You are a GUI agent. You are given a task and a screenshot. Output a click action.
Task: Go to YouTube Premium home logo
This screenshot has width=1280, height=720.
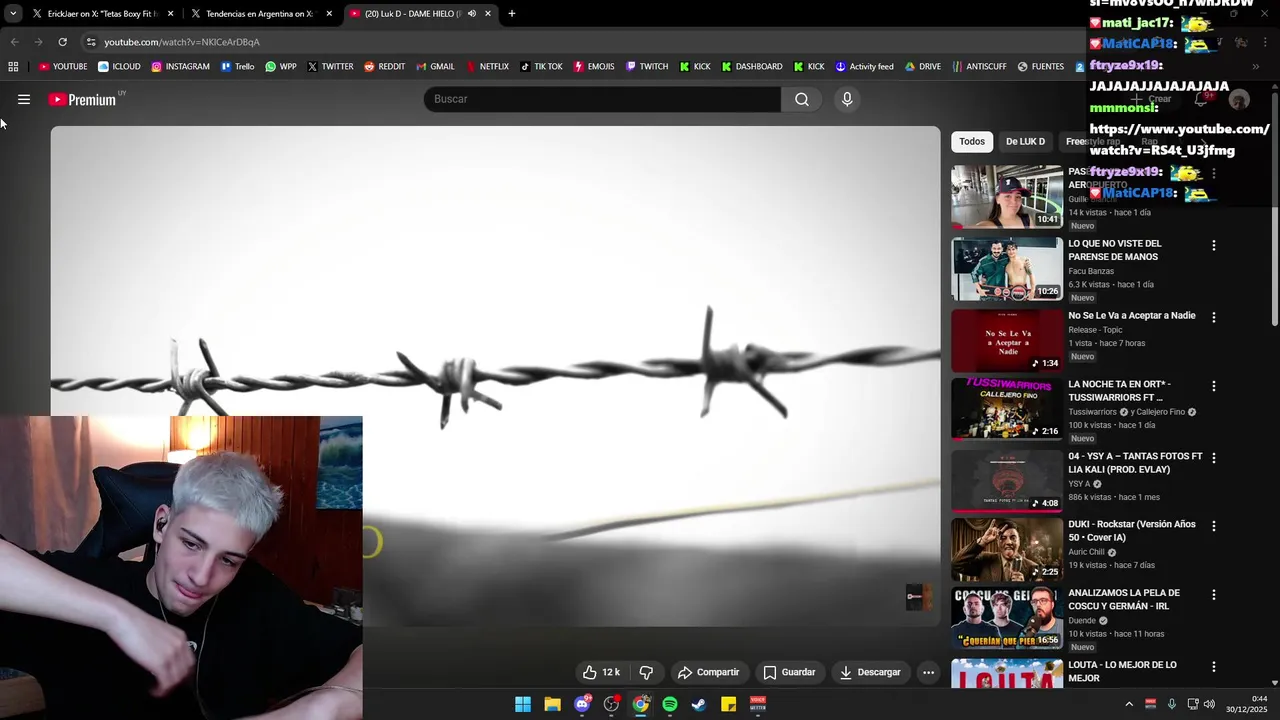click(82, 100)
